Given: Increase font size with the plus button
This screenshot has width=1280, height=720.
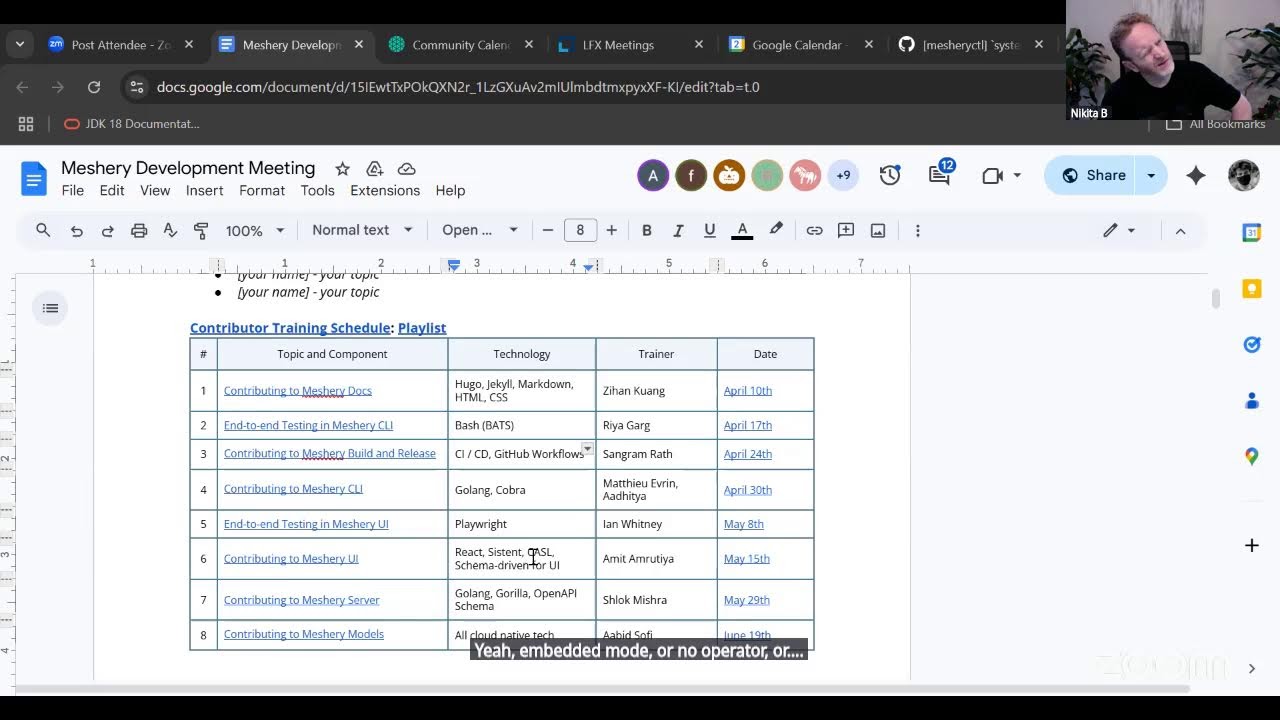Looking at the screenshot, I should (612, 230).
